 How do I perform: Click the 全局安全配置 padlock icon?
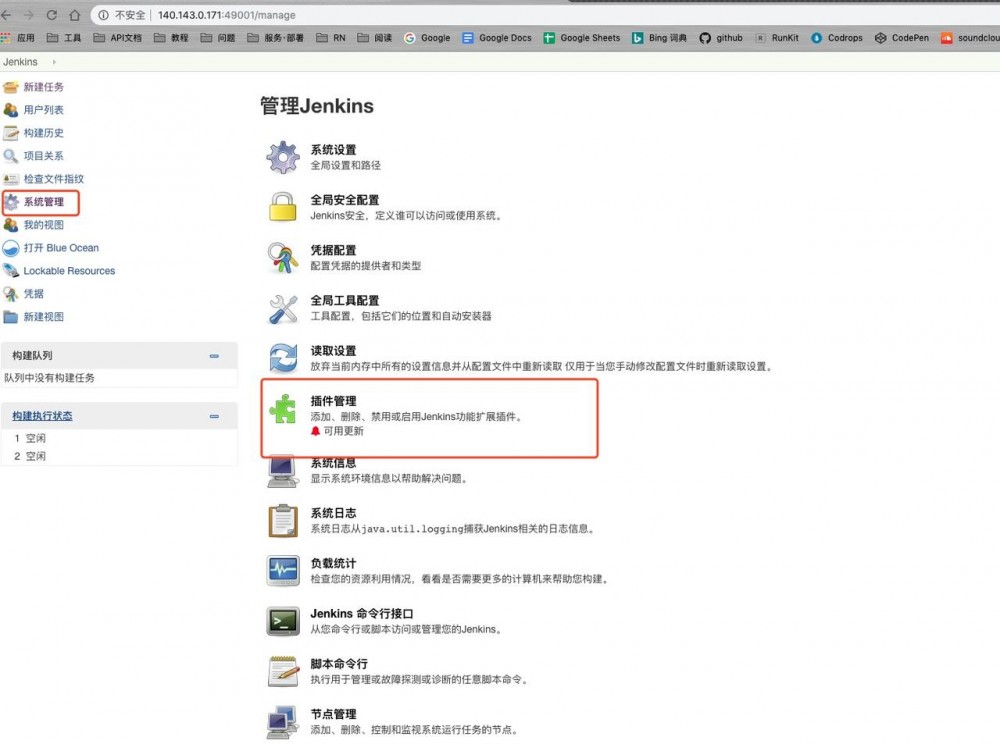pos(283,207)
